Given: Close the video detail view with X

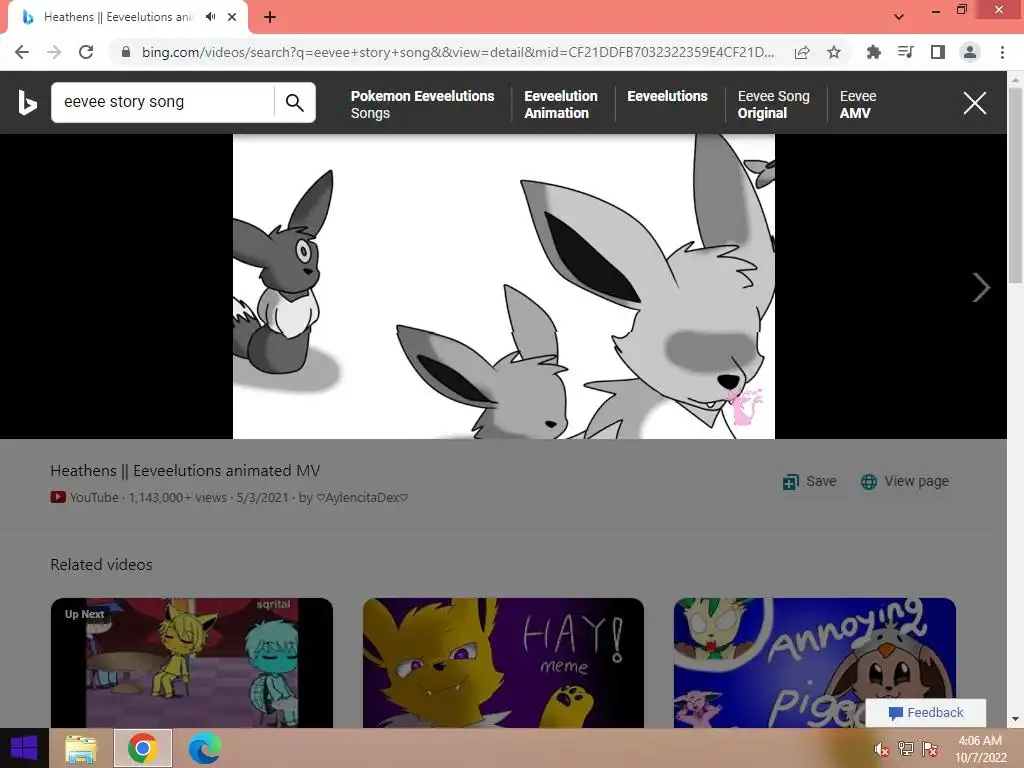Looking at the screenshot, I should (974, 103).
